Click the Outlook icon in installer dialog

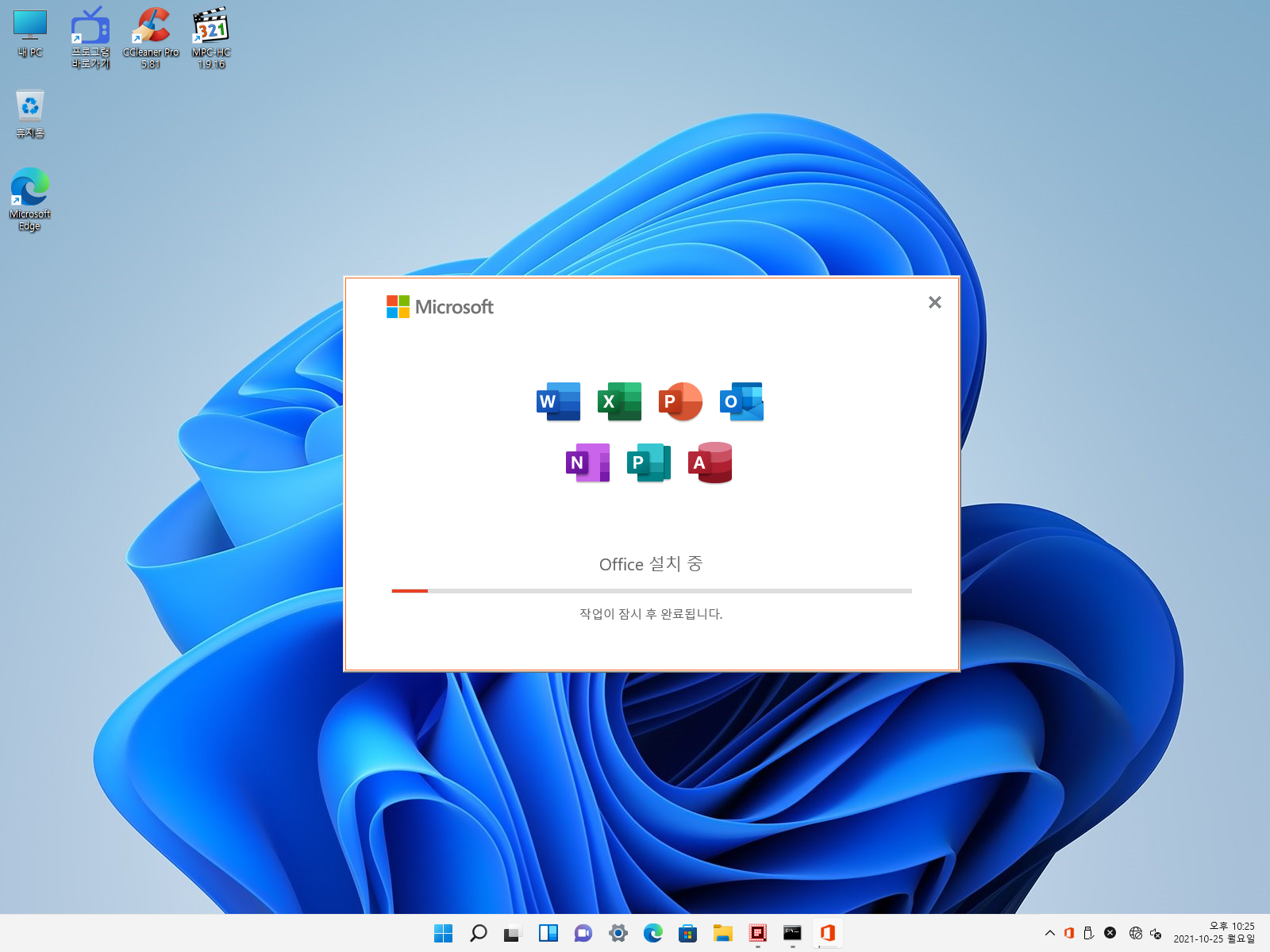(x=741, y=401)
